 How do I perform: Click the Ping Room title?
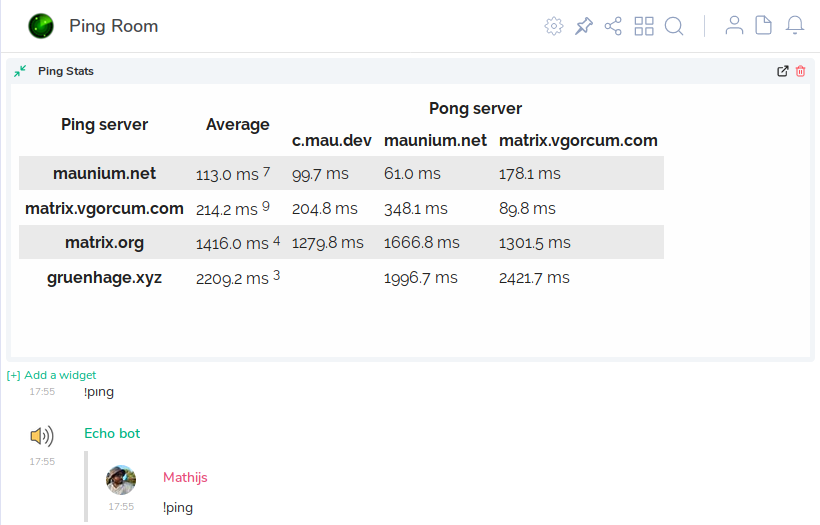click(113, 26)
